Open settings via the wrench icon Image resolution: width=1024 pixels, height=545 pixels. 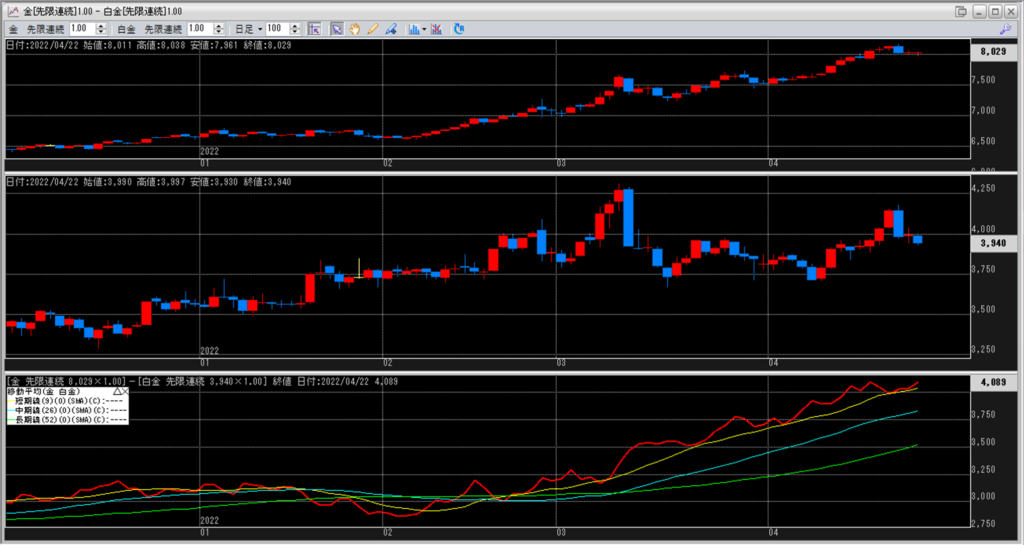point(1005,29)
